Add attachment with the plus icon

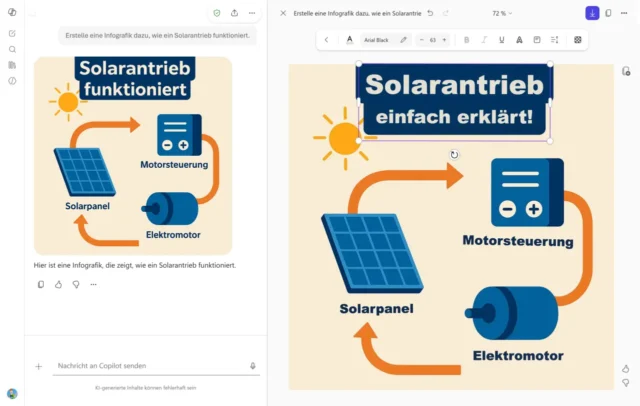pyautogui.click(x=39, y=366)
